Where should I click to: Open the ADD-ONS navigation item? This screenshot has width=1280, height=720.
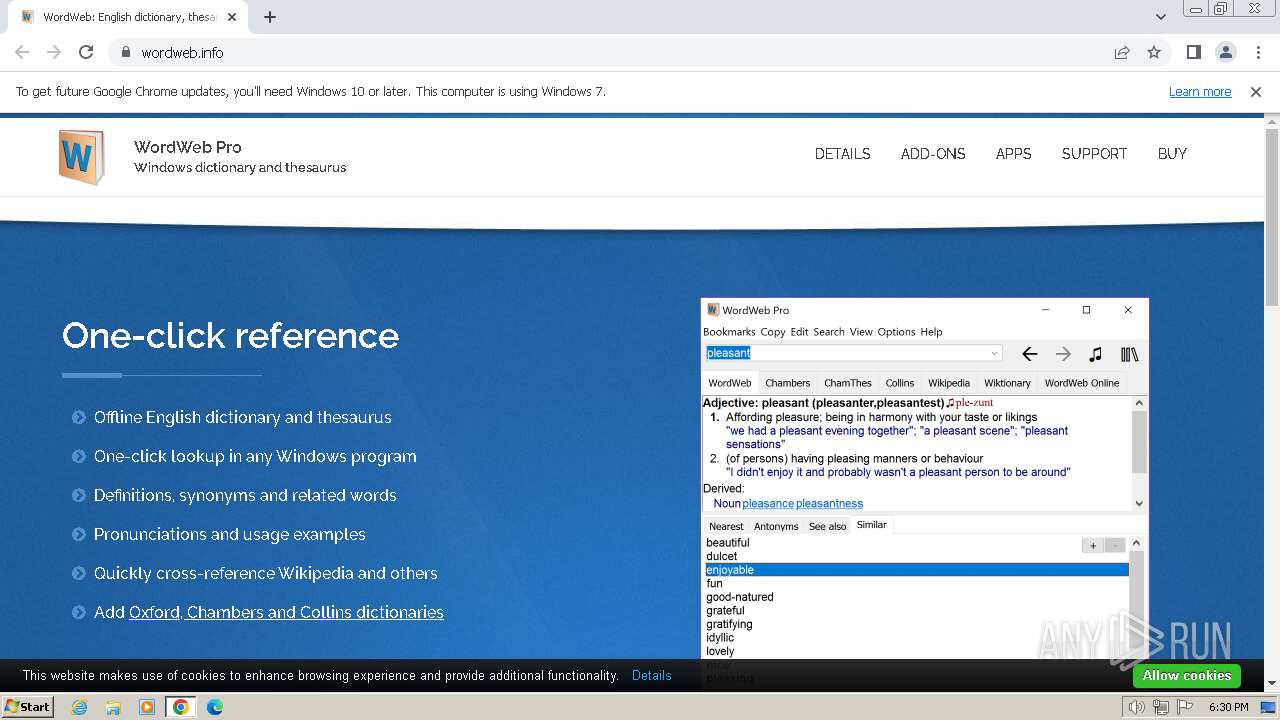(933, 154)
